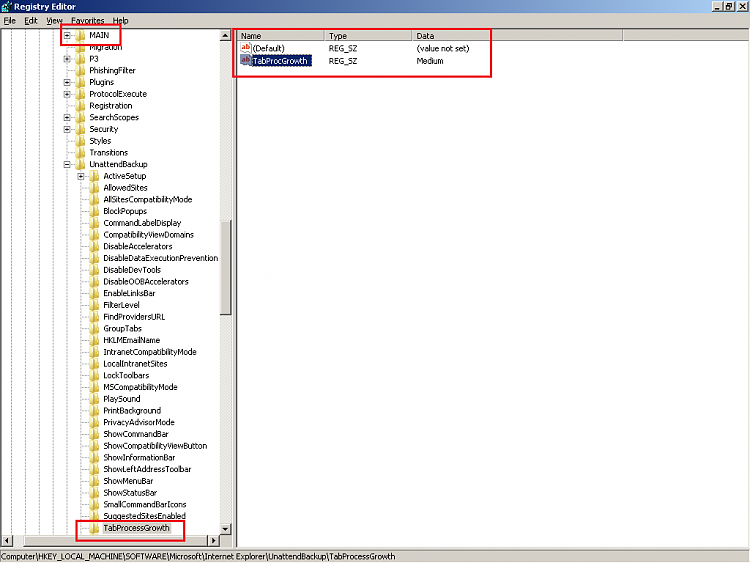Click the Medium data value
The height and width of the screenshot is (563, 750).
[430, 61]
